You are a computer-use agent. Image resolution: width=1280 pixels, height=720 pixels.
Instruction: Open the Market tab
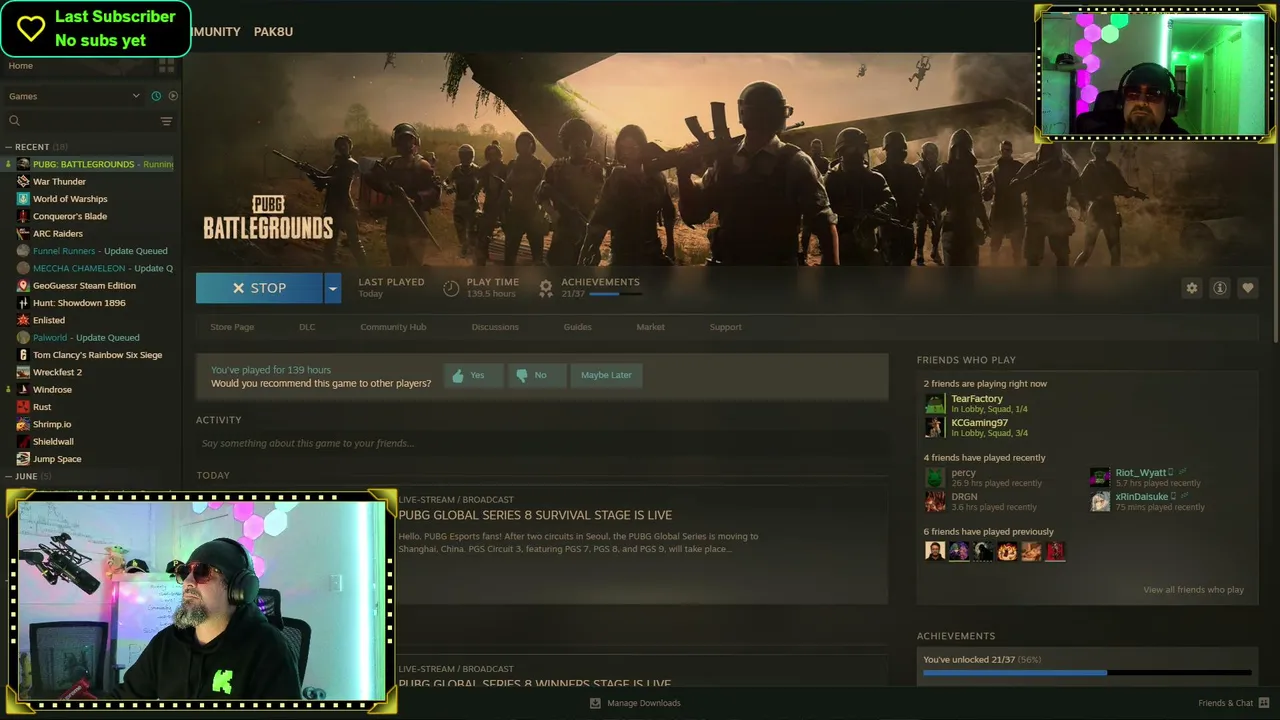click(x=650, y=327)
